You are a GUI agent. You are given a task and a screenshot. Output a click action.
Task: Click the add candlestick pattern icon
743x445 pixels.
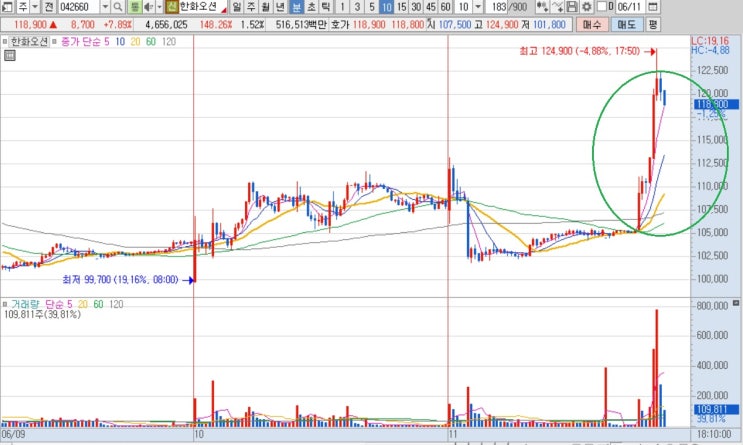tap(542, 7)
